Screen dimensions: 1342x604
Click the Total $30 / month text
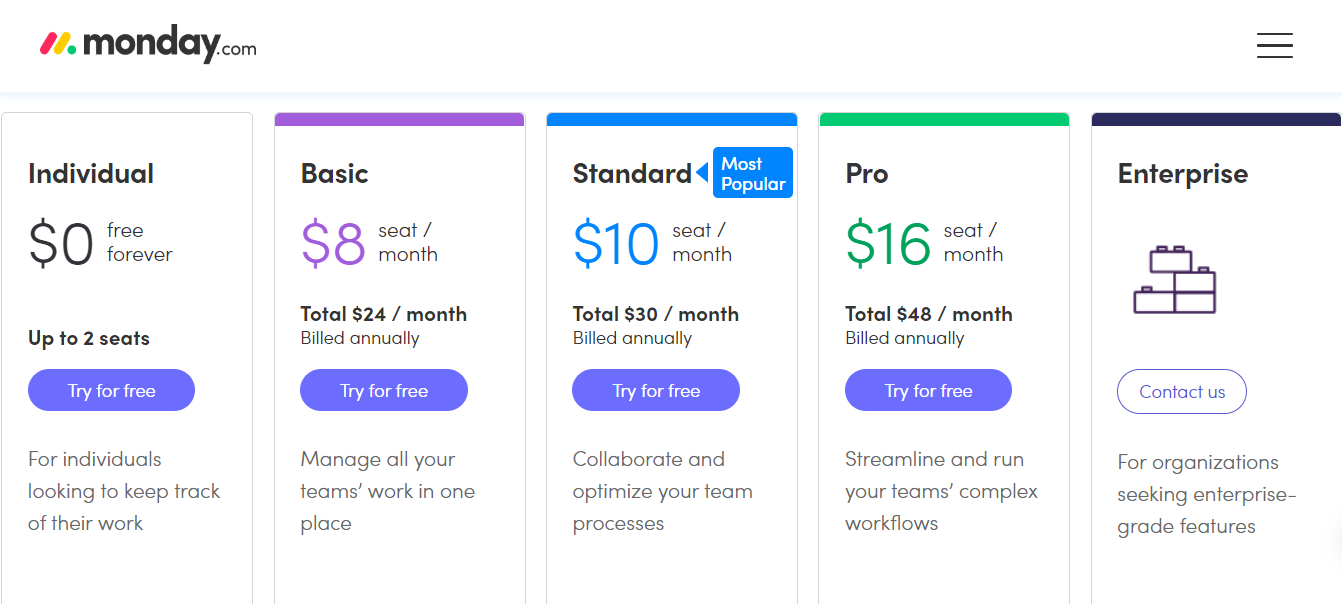click(x=655, y=314)
